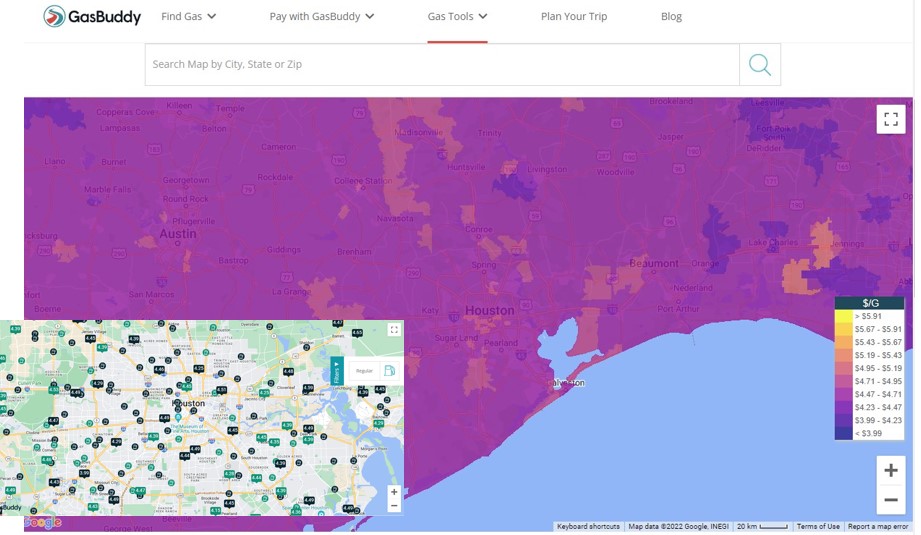921x535 pixels.
Task: Go to Plan Your Trip
Action: point(573,16)
